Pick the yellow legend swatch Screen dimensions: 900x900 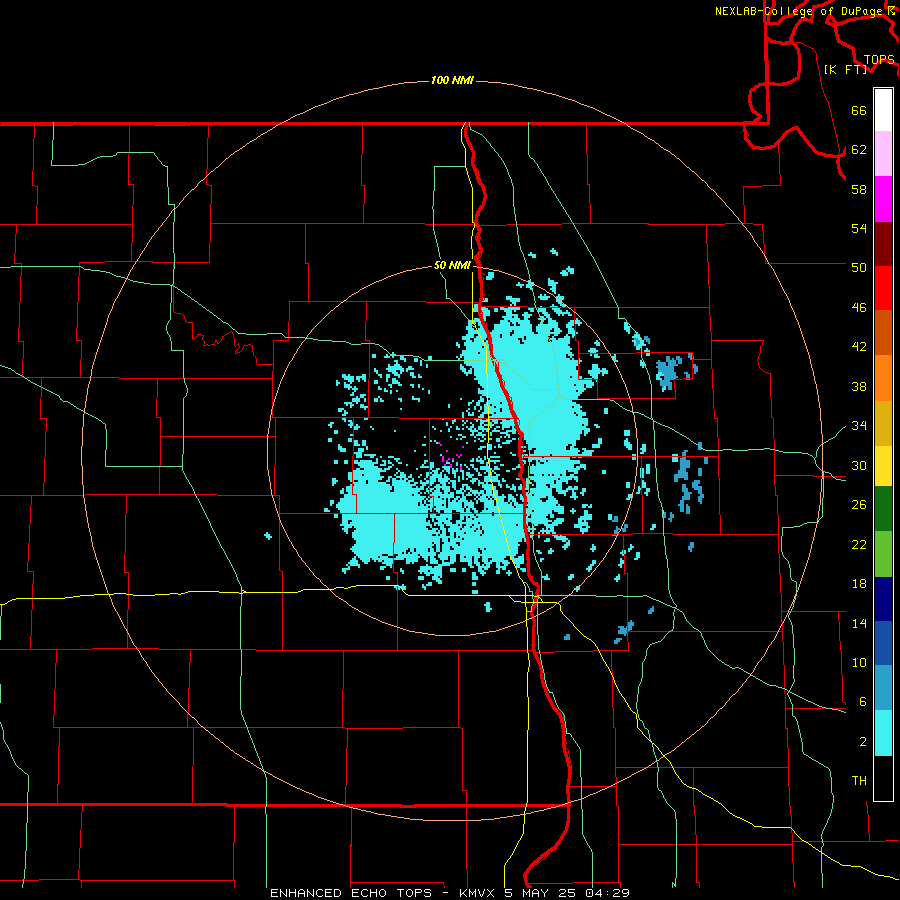[x=883, y=466]
